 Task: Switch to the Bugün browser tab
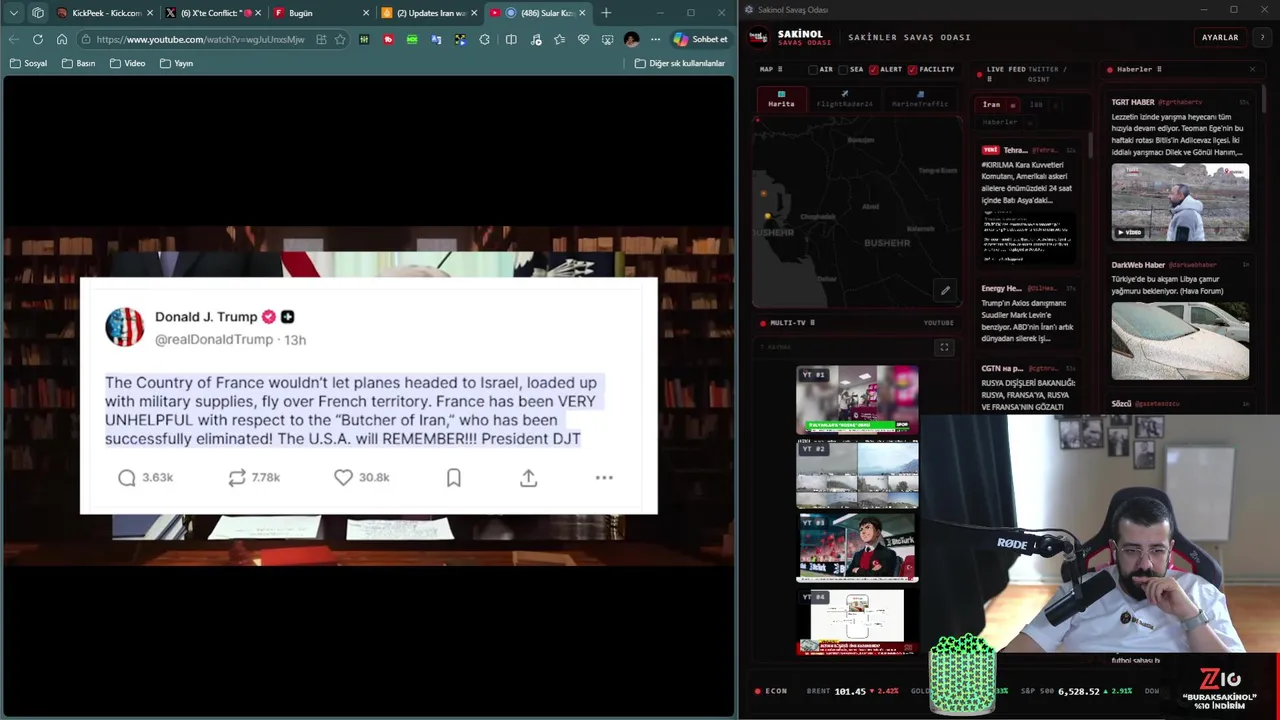pyautogui.click(x=321, y=13)
